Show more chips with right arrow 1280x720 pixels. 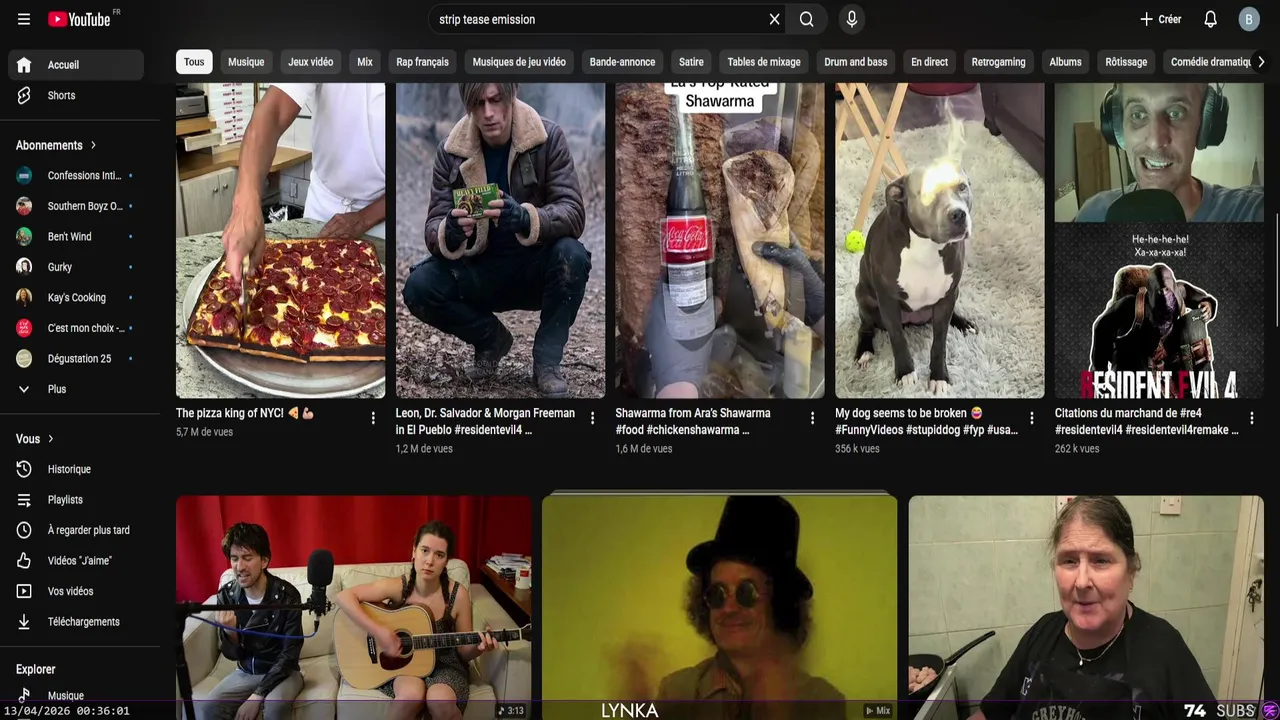[x=1260, y=62]
